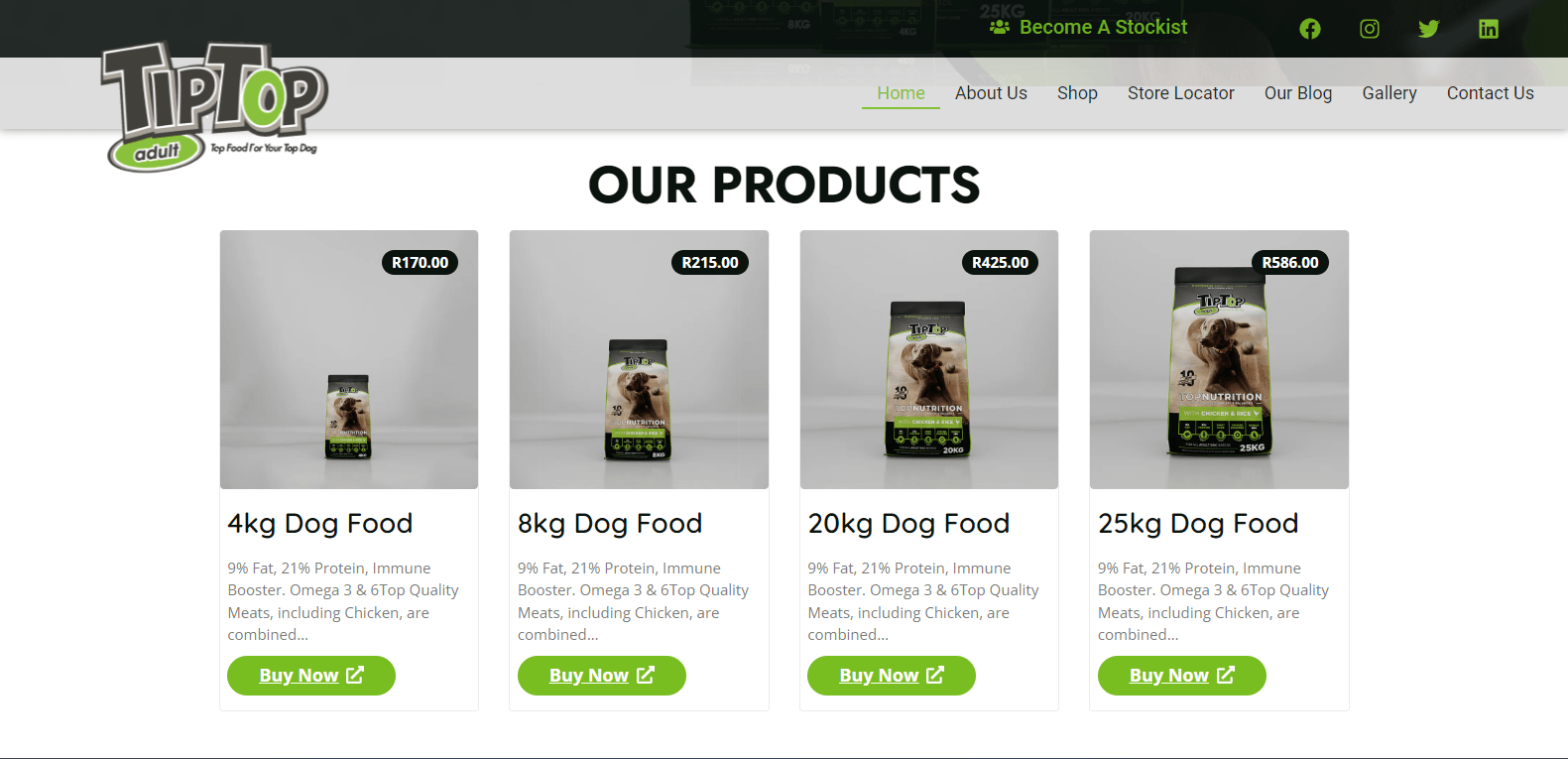The image size is (1568, 759).
Task: Open the Contact Us page
Action: click(x=1490, y=92)
